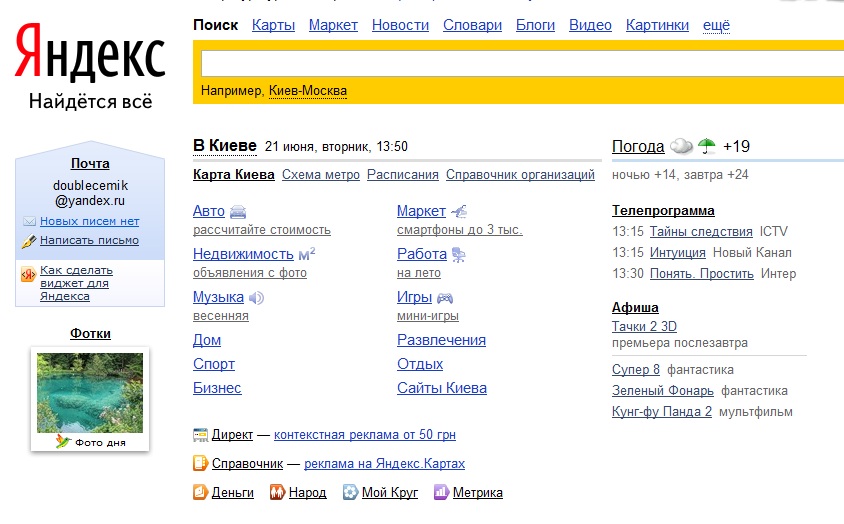Viewport: 844px width, 524px height.
Task: Click the speaker icon beside Музыка
Action: pyautogui.click(x=256, y=298)
